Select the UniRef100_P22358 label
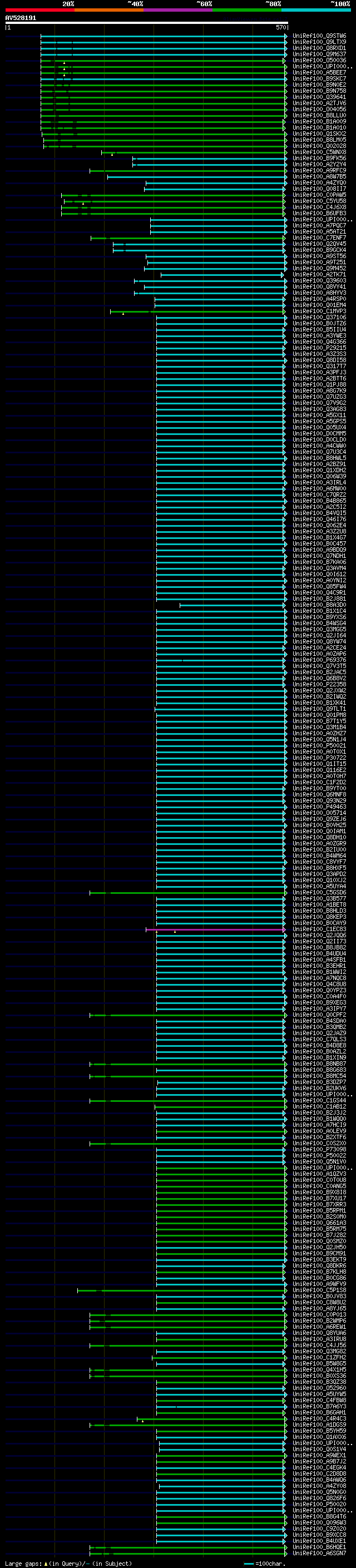This screenshot has width=356, height=1568. 319,684
